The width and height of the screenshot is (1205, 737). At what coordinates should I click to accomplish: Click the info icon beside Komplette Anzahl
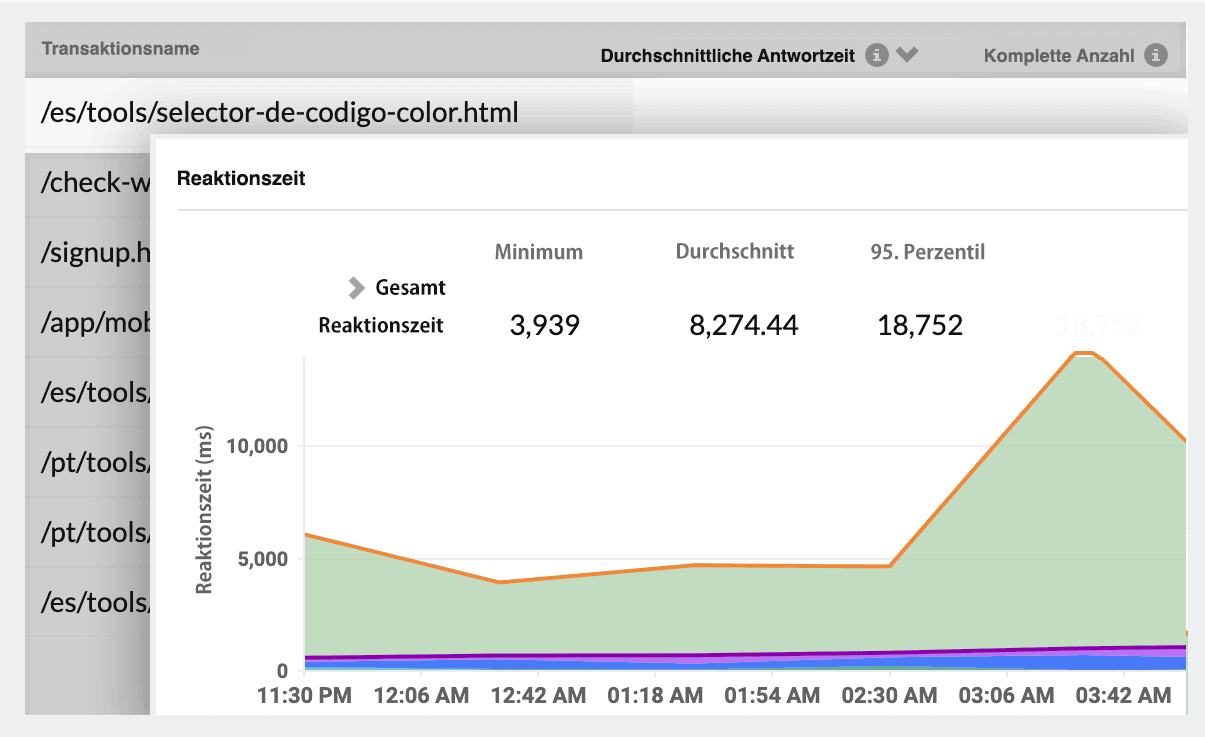pos(1154,56)
